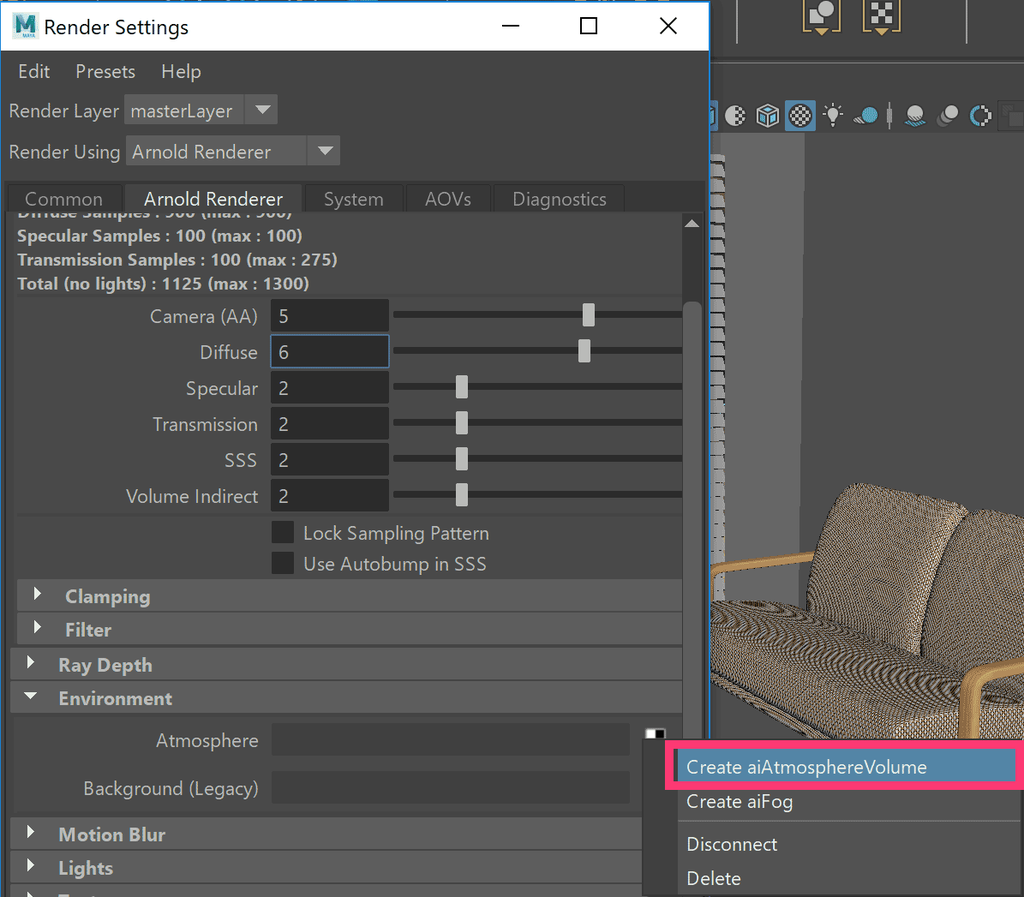1024x897 pixels.
Task: Switch to the Common tab
Action: tap(63, 198)
